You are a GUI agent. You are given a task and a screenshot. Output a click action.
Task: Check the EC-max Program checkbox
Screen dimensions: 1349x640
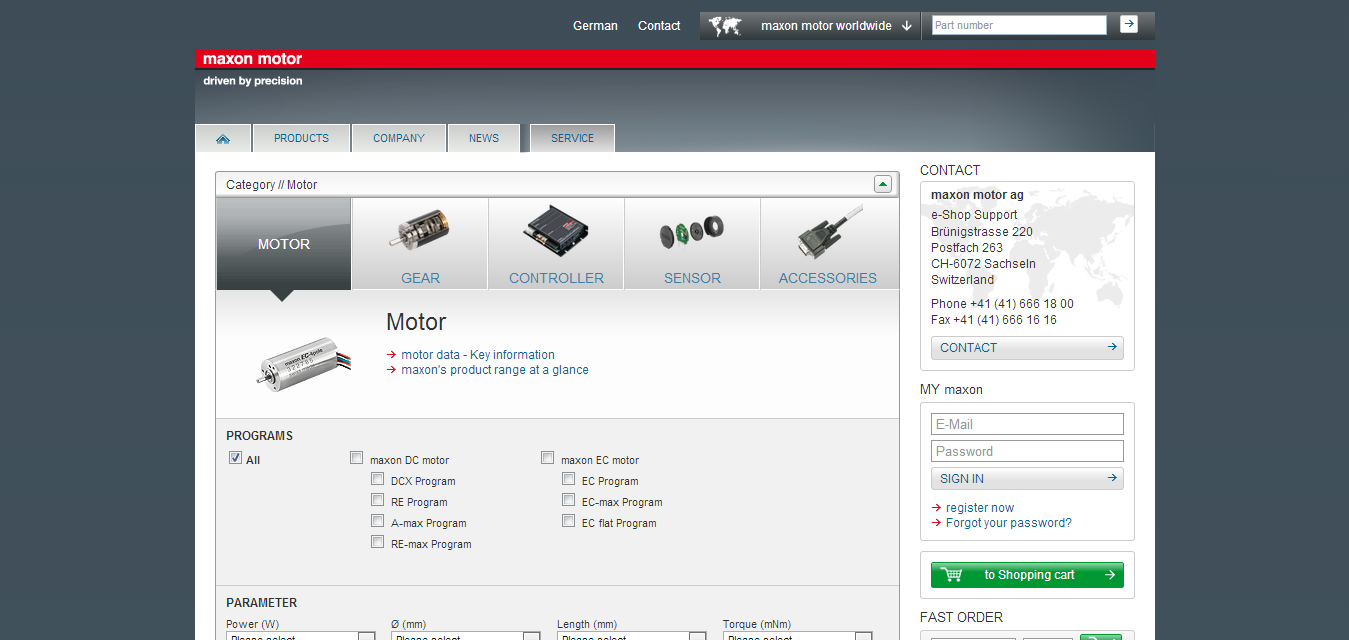[x=568, y=500]
